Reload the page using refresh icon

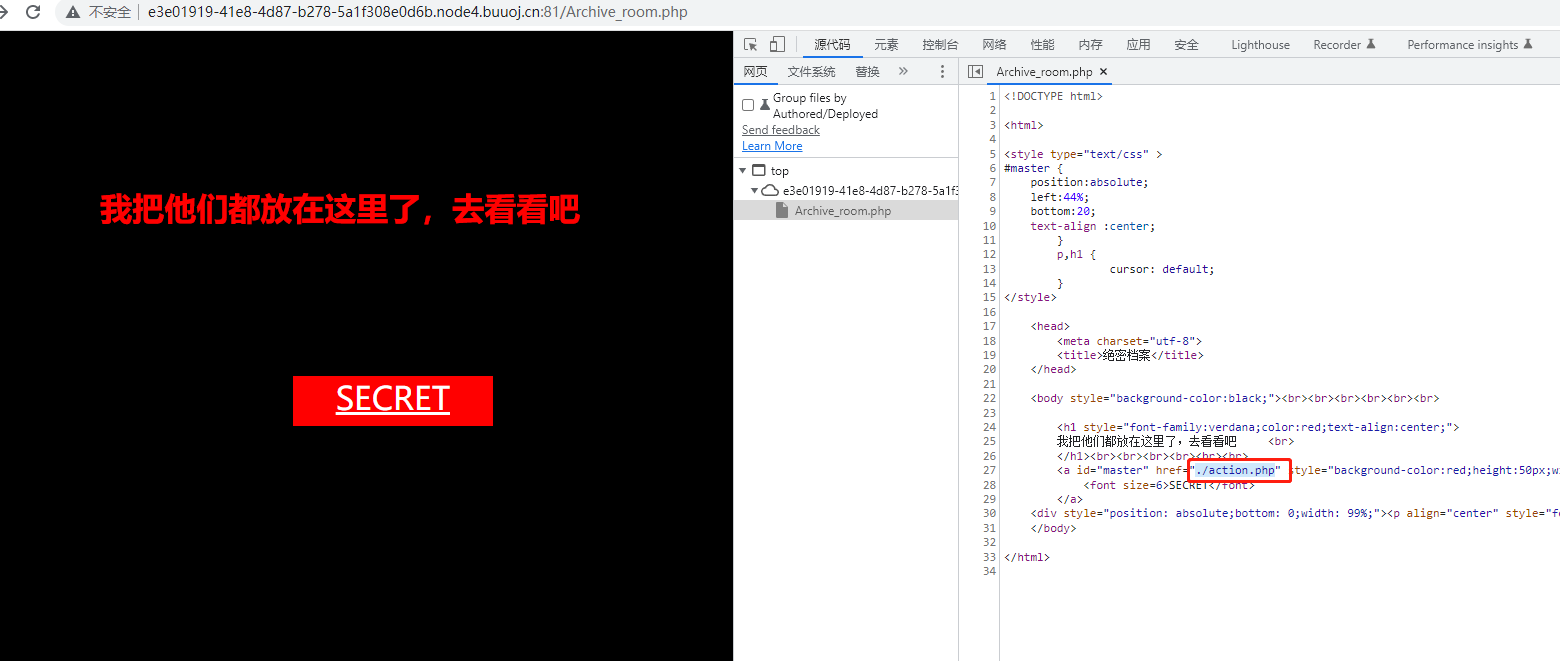(x=33, y=13)
